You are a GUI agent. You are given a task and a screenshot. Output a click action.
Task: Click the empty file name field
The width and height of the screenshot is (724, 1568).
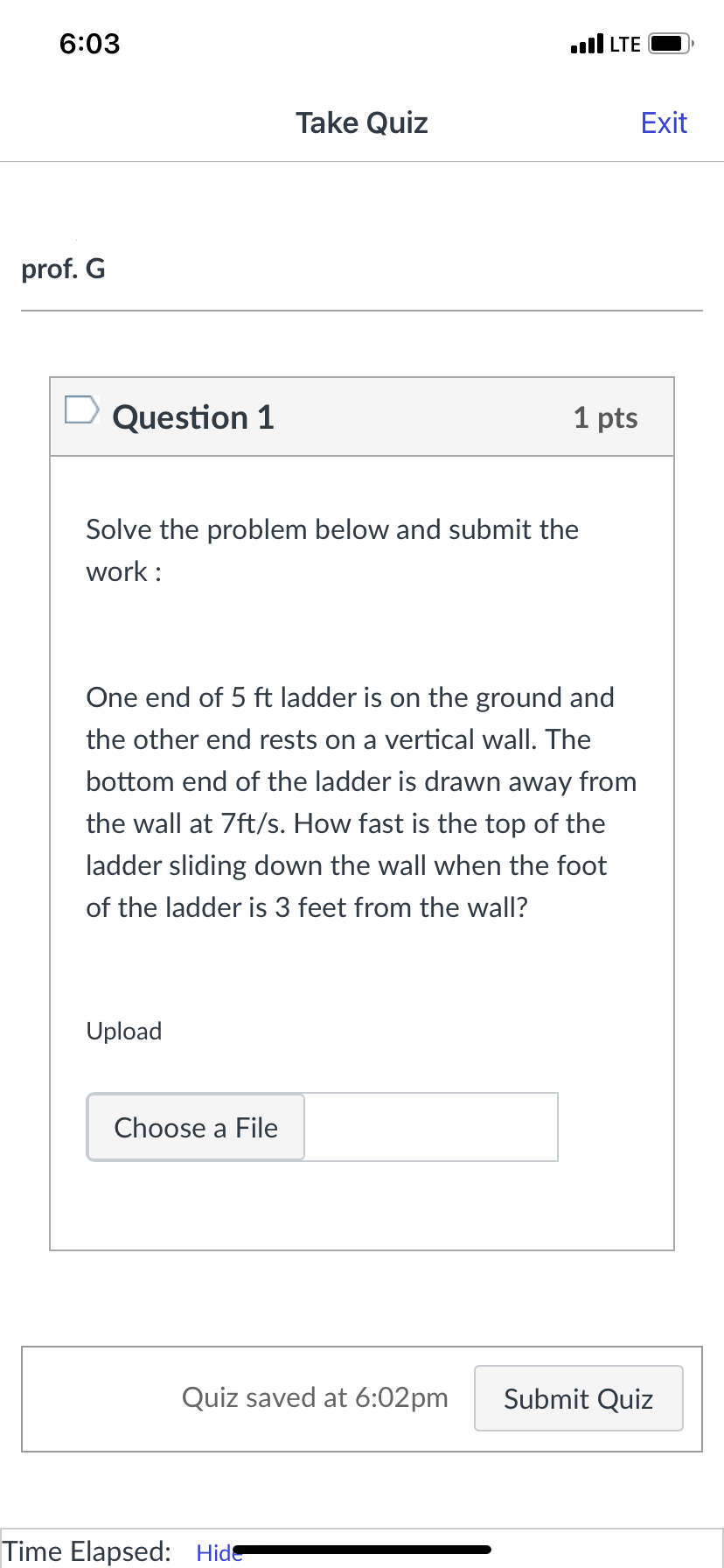click(433, 1127)
